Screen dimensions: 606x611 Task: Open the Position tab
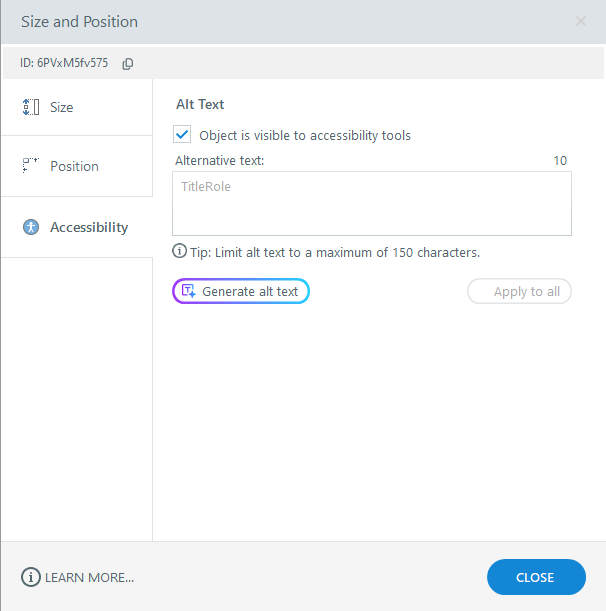click(75, 166)
